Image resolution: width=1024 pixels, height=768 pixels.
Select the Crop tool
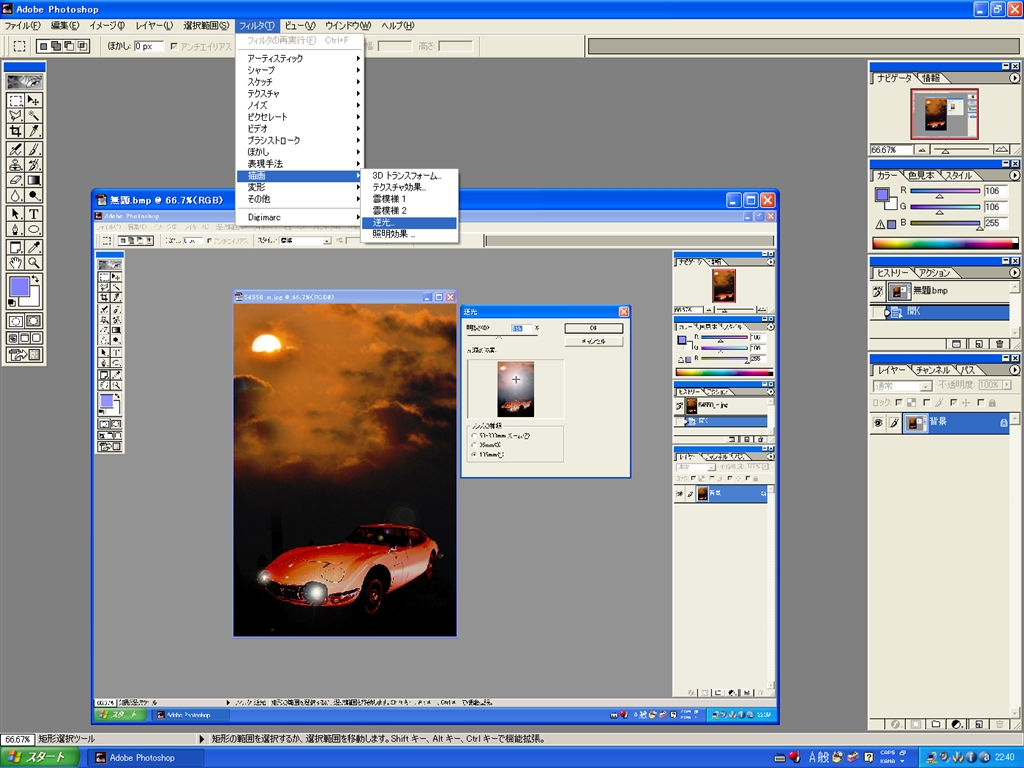(16, 131)
